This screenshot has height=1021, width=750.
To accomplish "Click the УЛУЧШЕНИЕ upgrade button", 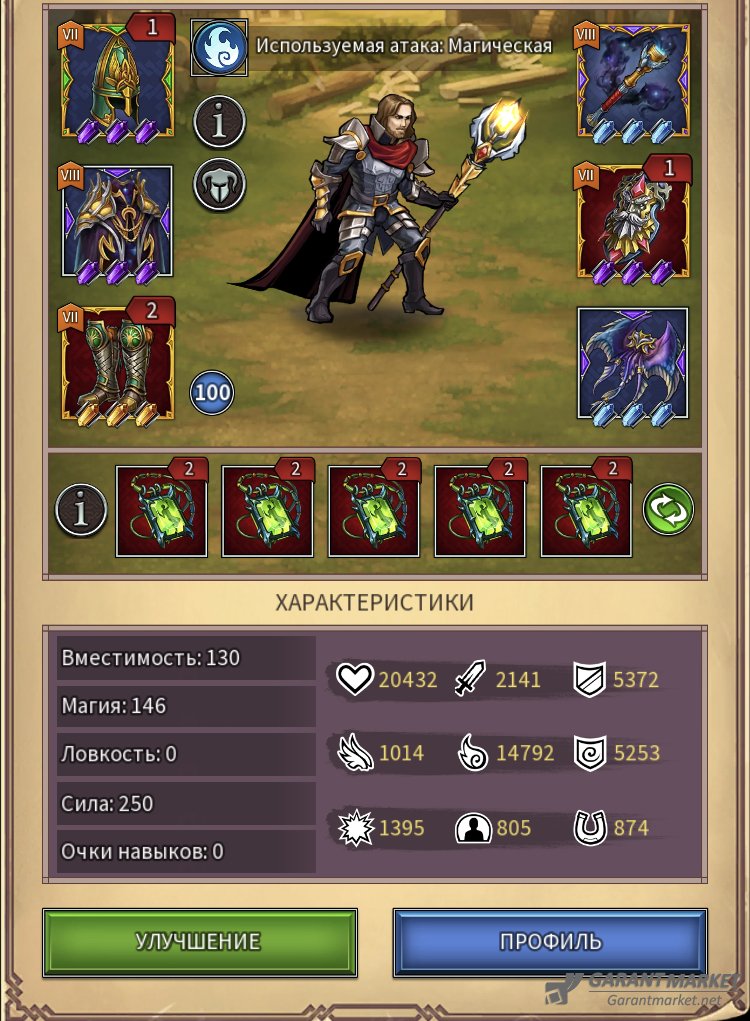I will tap(200, 942).
